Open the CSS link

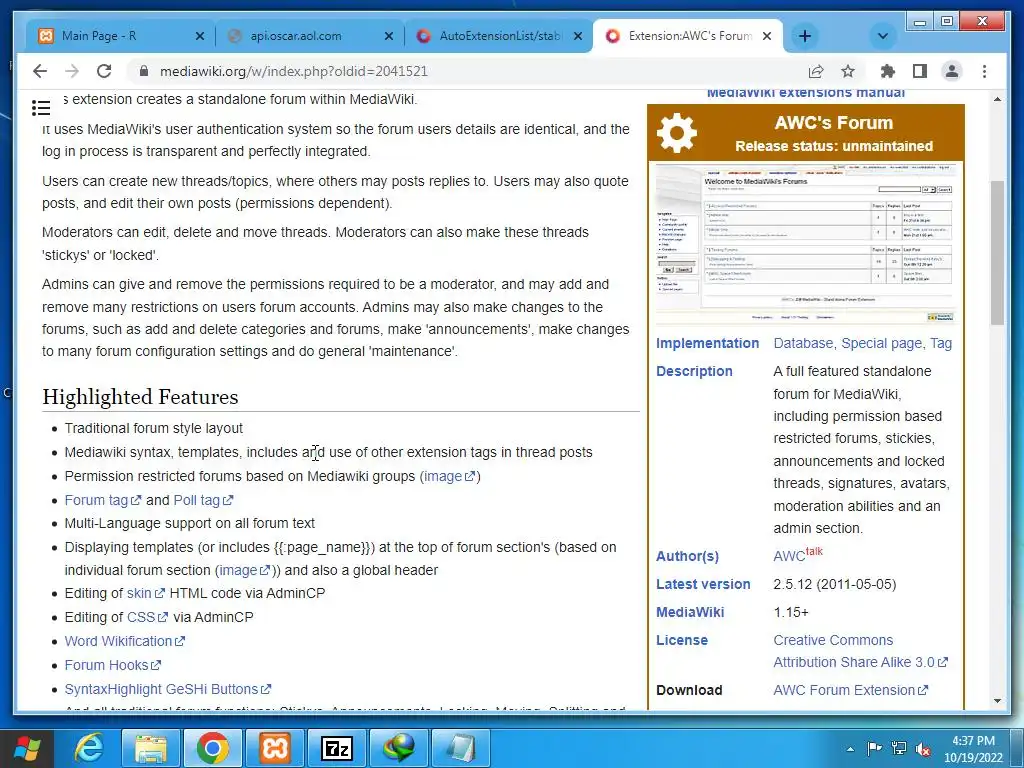(148, 617)
